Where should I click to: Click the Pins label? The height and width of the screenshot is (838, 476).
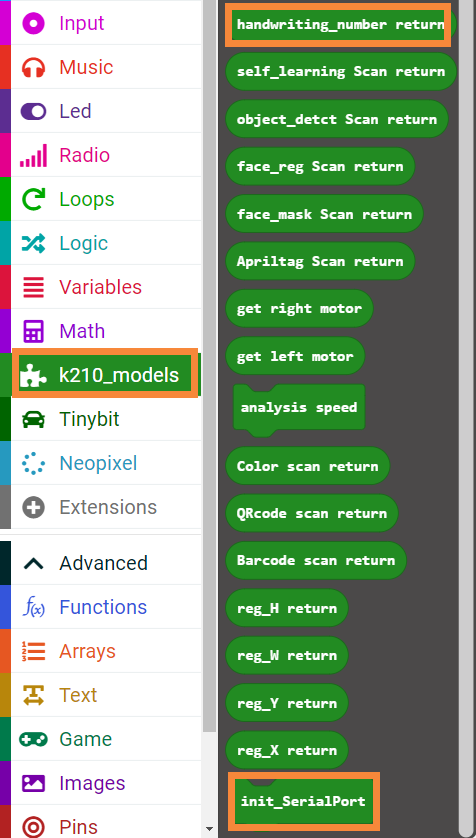(78, 826)
